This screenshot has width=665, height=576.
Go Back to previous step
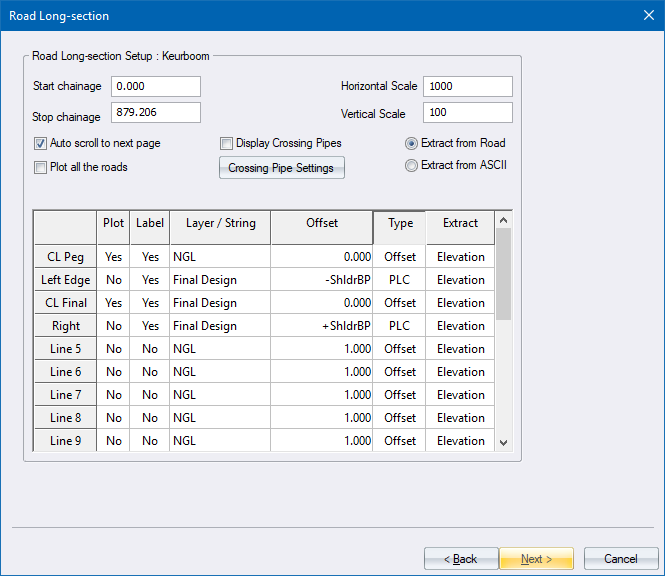461,559
